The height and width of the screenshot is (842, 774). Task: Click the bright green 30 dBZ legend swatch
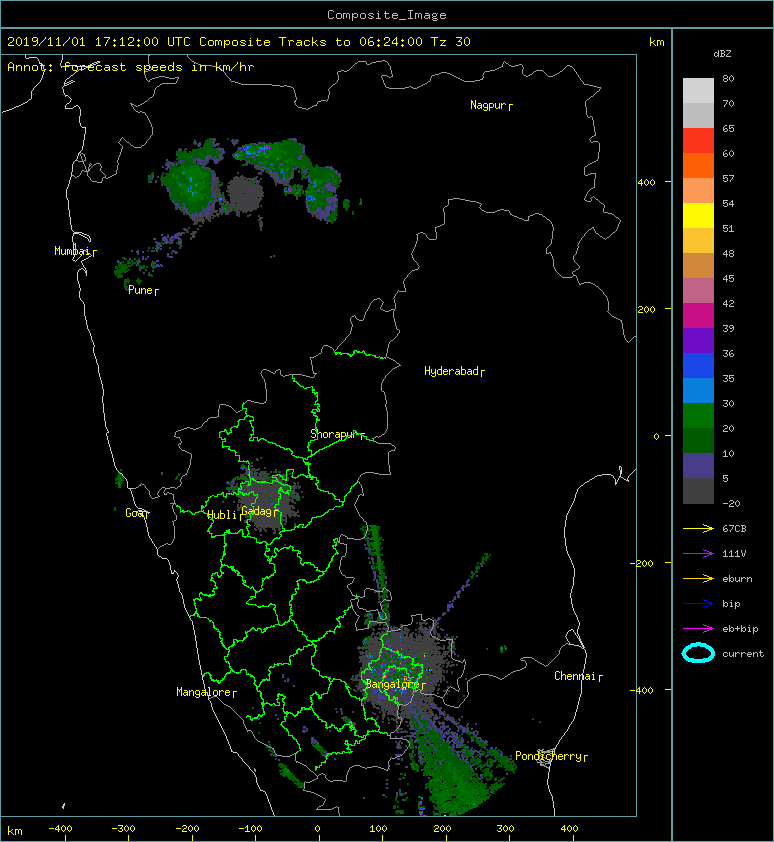click(x=698, y=415)
